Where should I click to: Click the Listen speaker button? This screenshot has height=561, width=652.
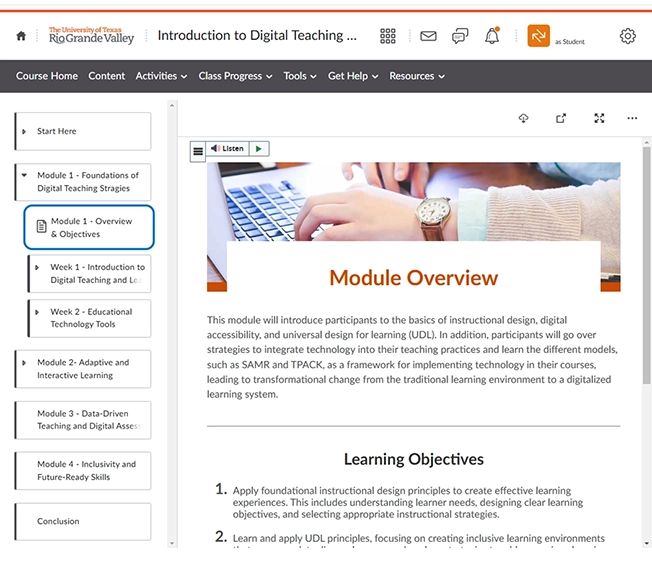point(227,148)
